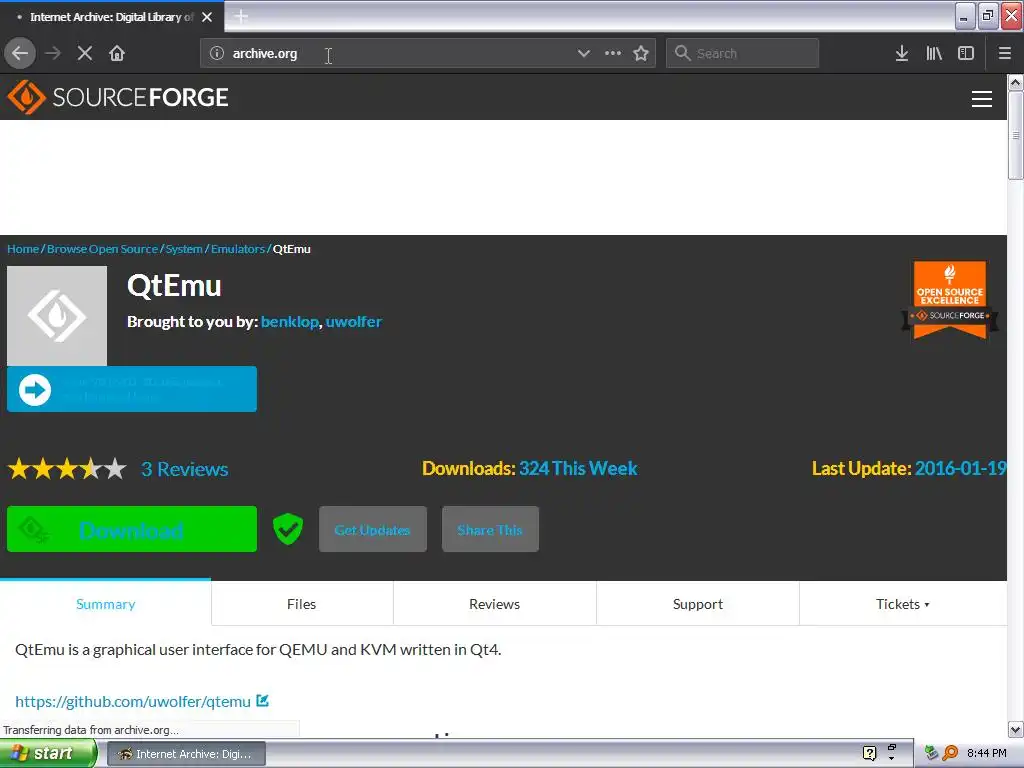Open the SourceForge site hamburger menu
1024x768 pixels.
point(982,99)
